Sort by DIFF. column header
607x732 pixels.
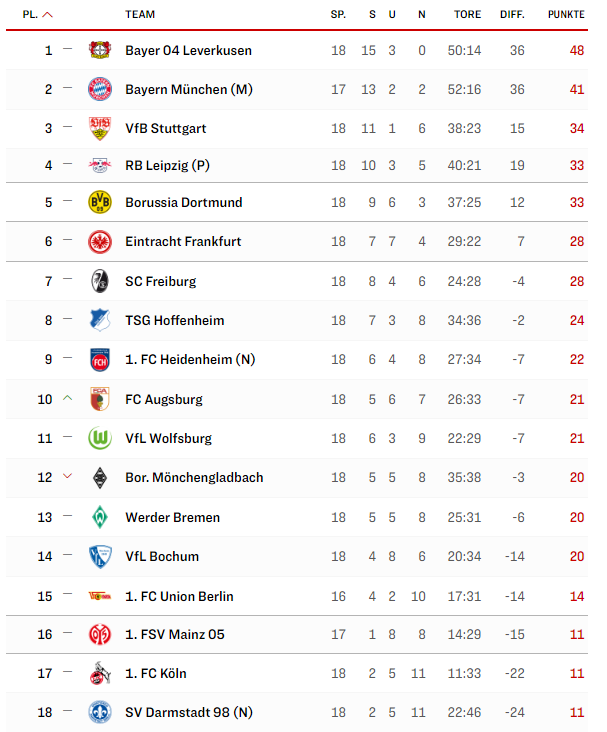(512, 14)
